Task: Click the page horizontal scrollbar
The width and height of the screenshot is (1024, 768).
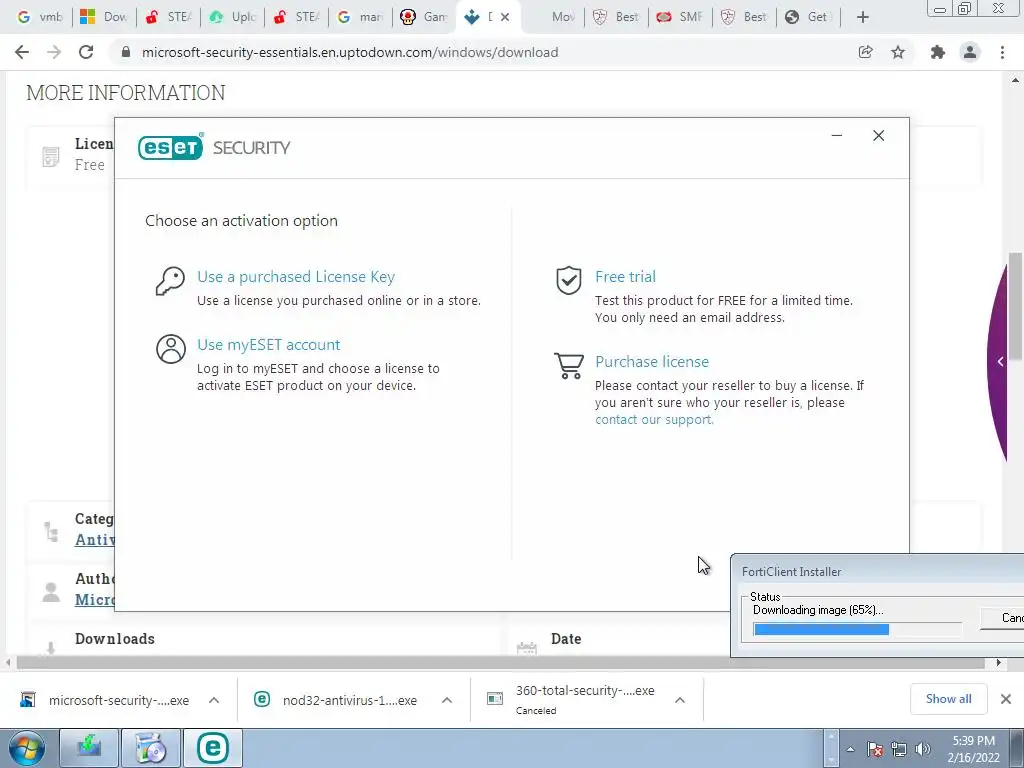Action: (x=502, y=663)
